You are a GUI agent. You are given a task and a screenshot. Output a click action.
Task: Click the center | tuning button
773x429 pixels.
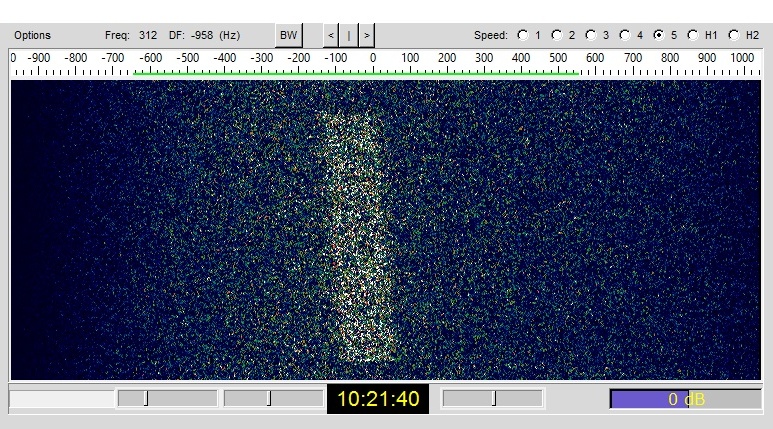349,36
